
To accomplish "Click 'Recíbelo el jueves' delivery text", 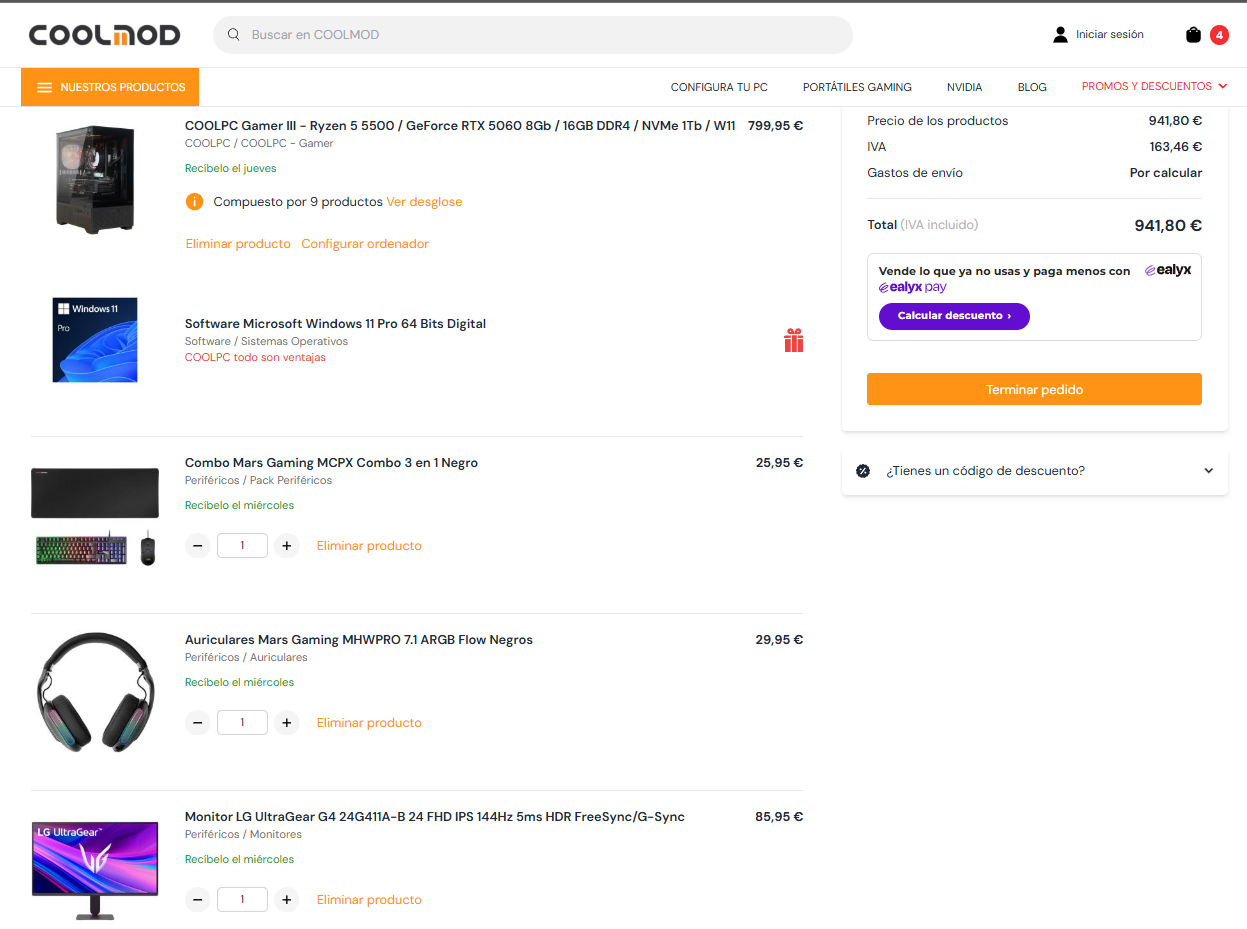I will coord(231,169).
